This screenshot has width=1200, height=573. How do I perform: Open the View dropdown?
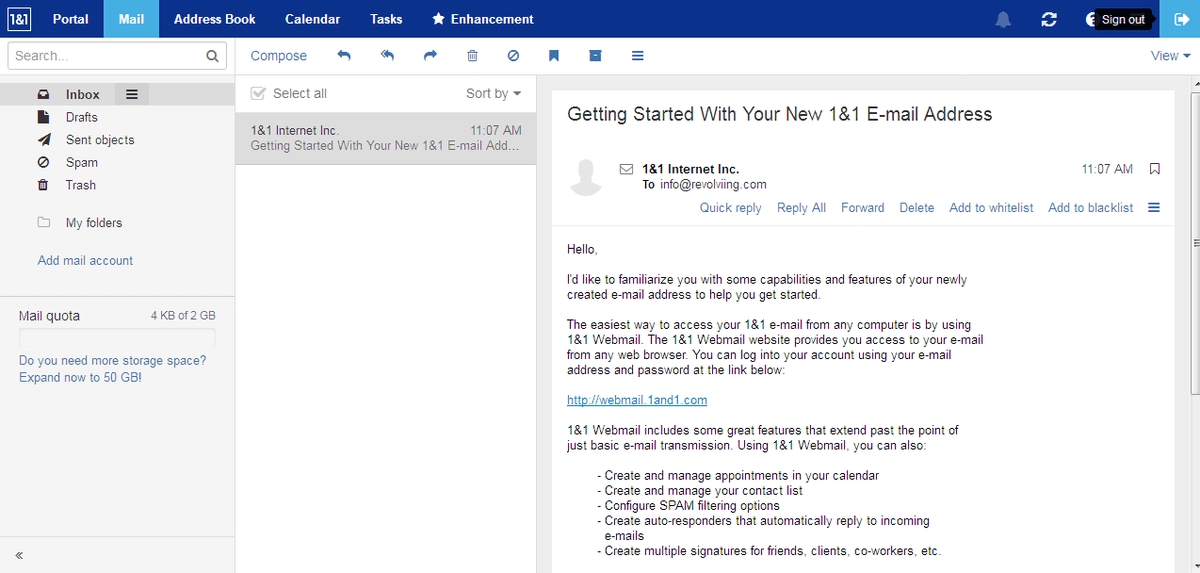coord(1170,56)
